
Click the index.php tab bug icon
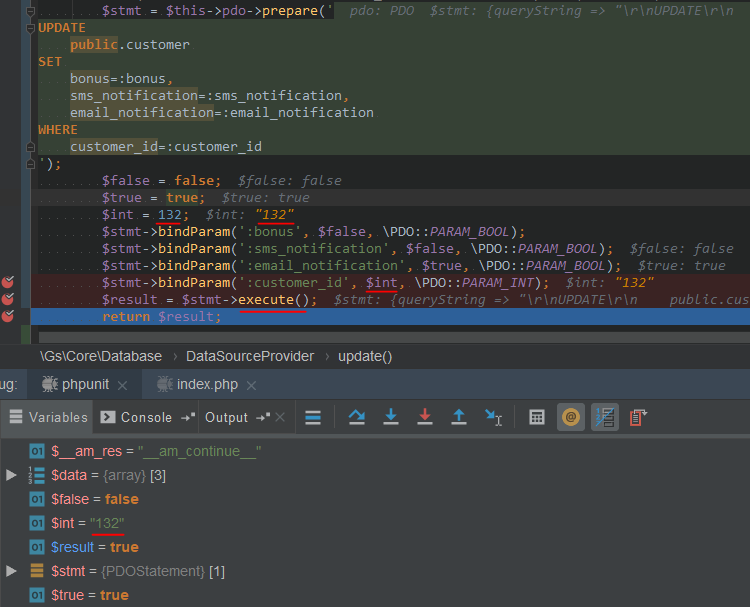pyautogui.click(x=165, y=384)
